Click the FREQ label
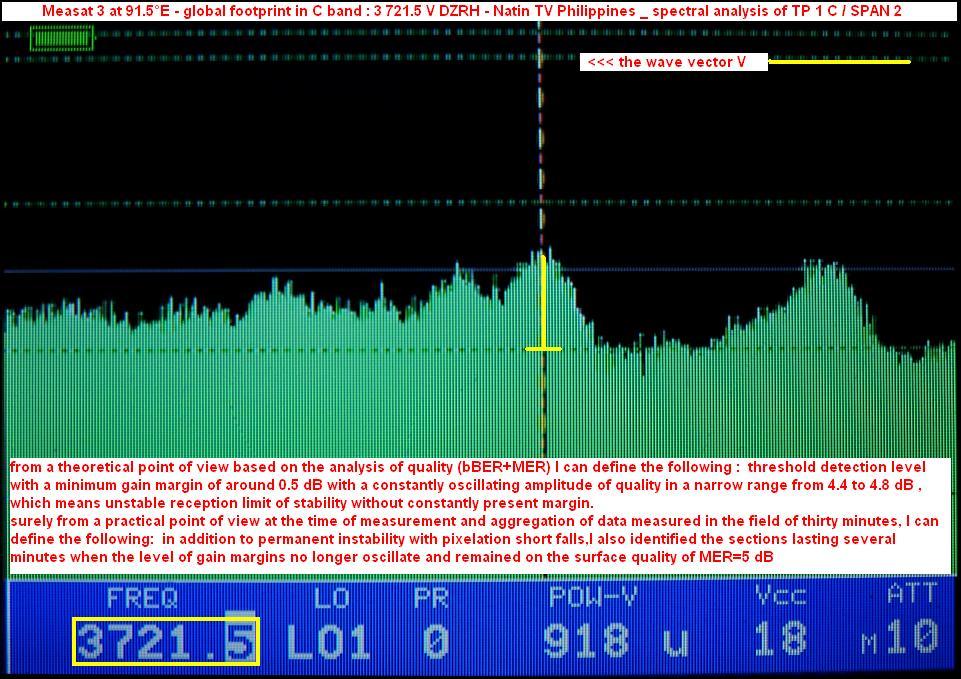Screen dimensions: 961x679 [x=141, y=598]
